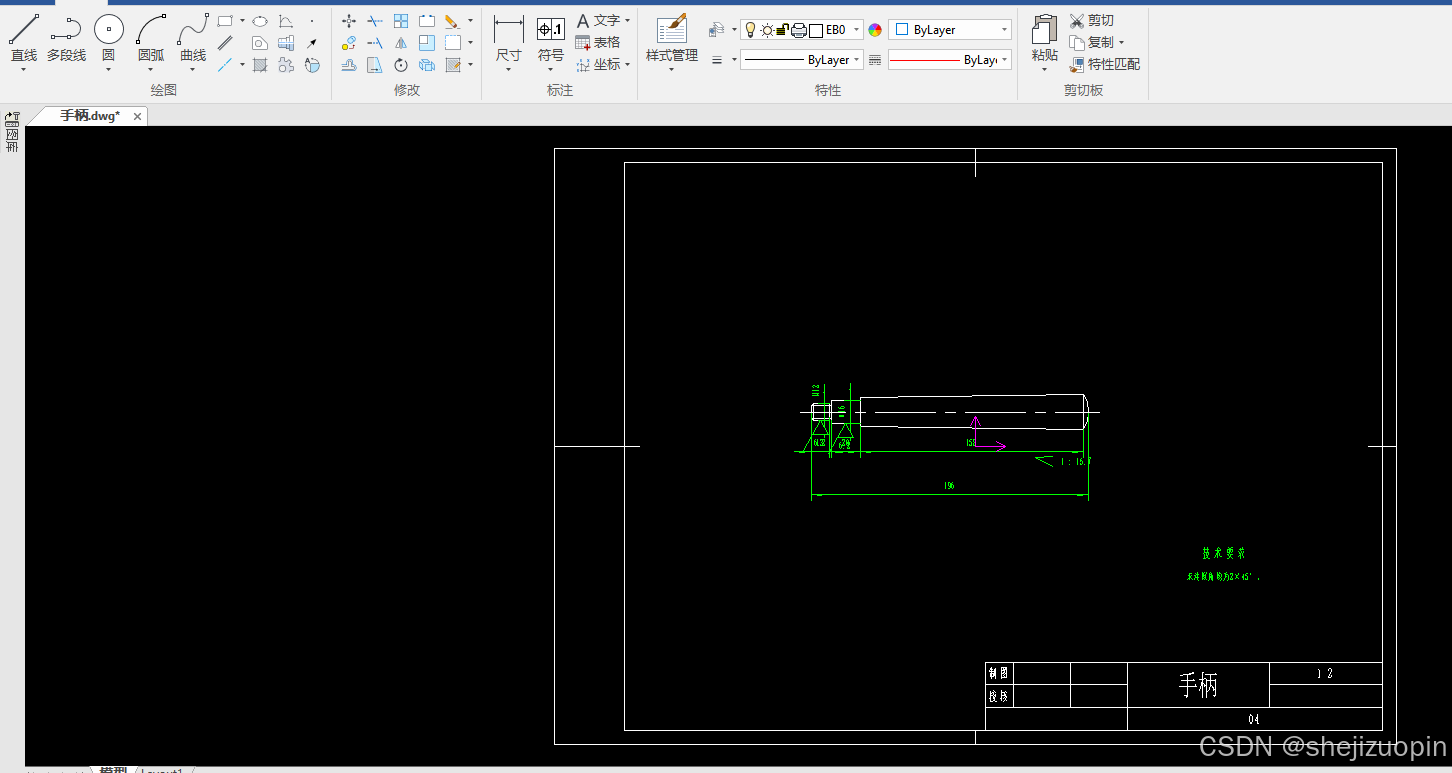Click the arrow drawing tool
Viewport: 1452px width, 773px height.
(312, 43)
